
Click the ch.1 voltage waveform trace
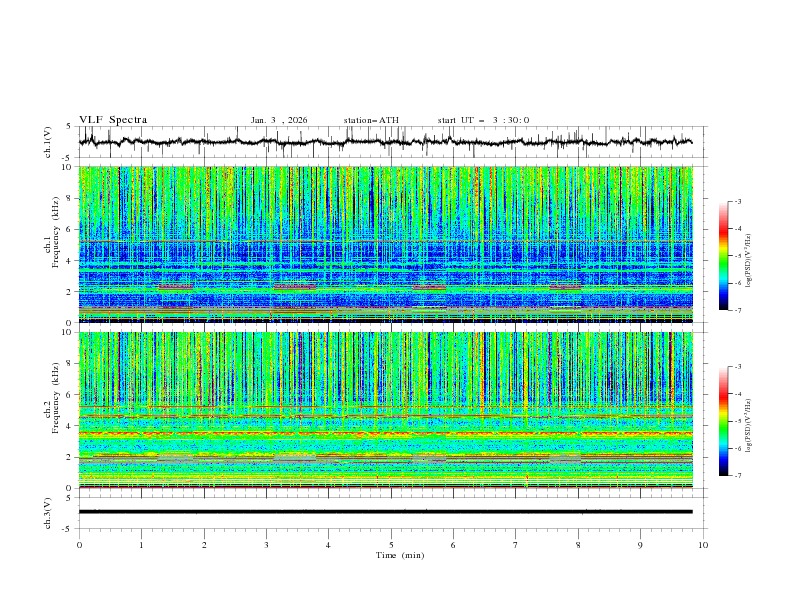pos(385,142)
